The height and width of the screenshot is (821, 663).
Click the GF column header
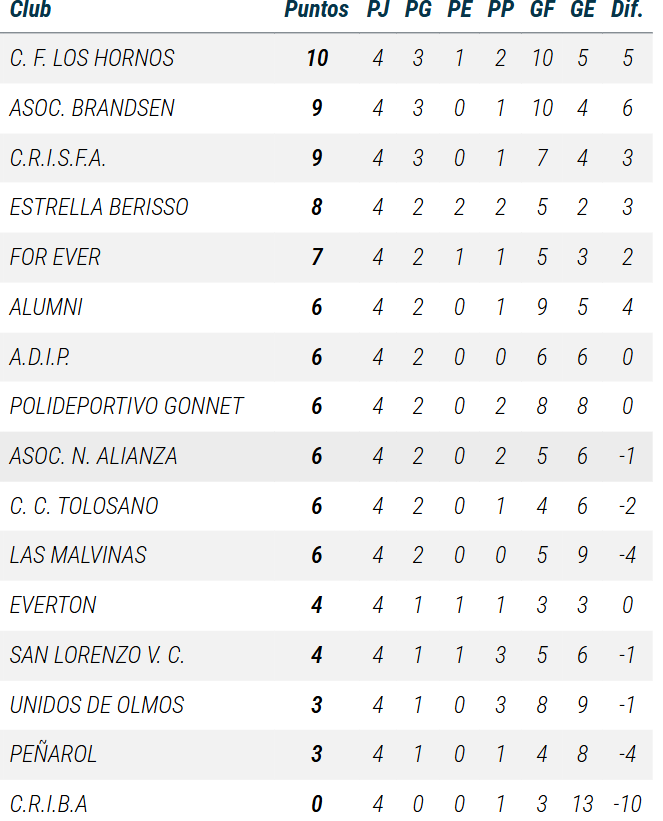(x=542, y=11)
